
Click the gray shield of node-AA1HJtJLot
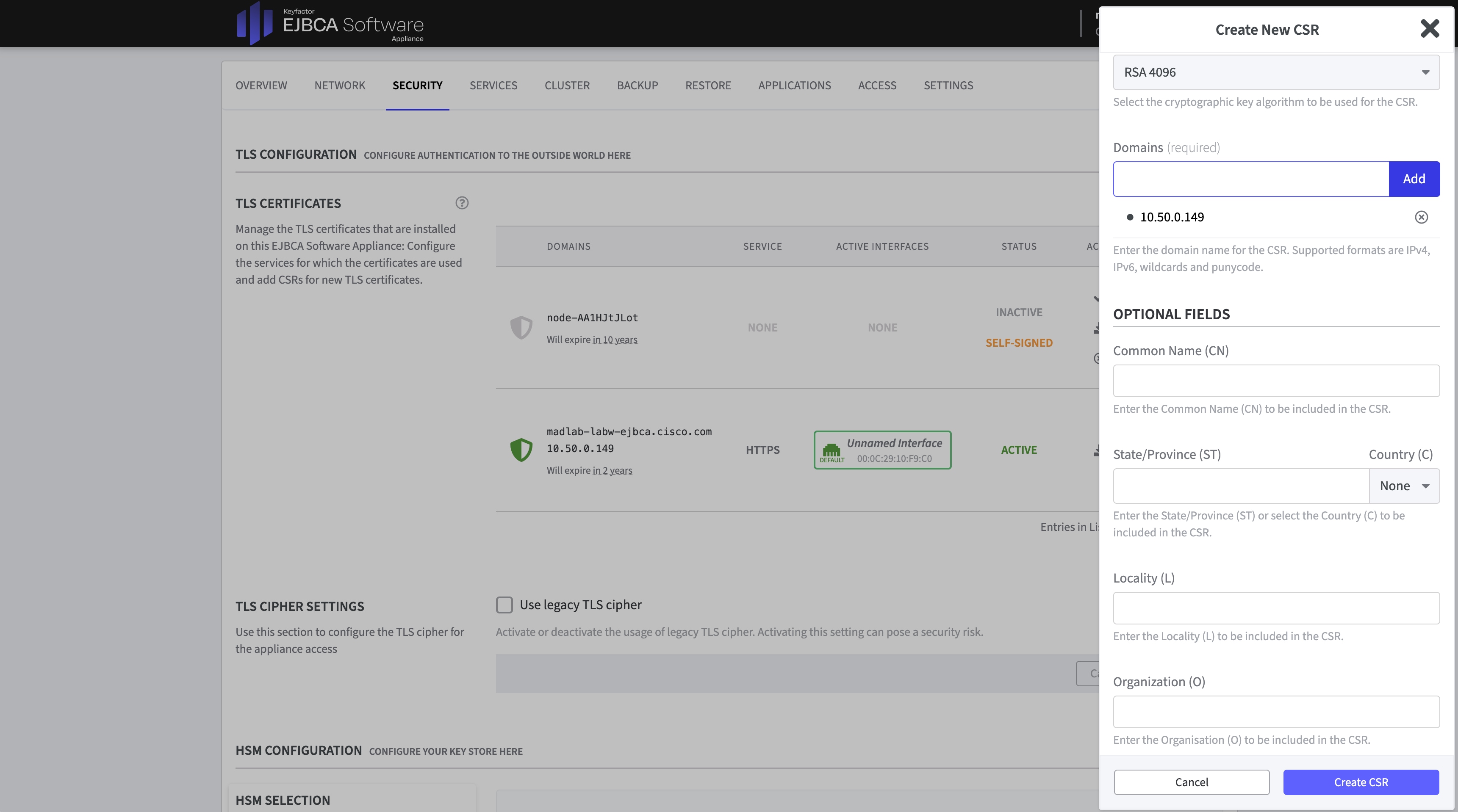click(x=521, y=327)
